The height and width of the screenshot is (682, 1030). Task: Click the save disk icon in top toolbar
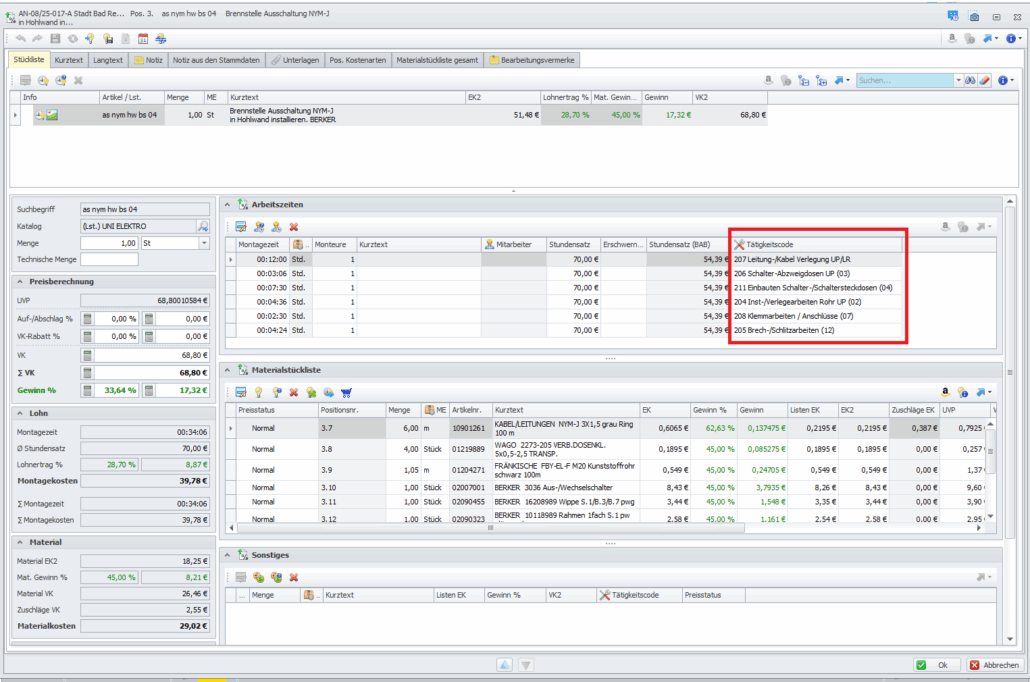[55, 39]
